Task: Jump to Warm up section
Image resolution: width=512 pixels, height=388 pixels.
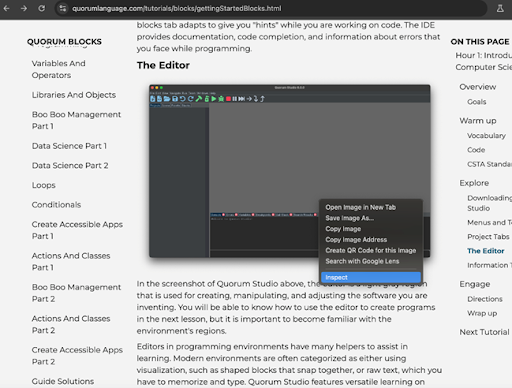Action: pyautogui.click(x=478, y=121)
